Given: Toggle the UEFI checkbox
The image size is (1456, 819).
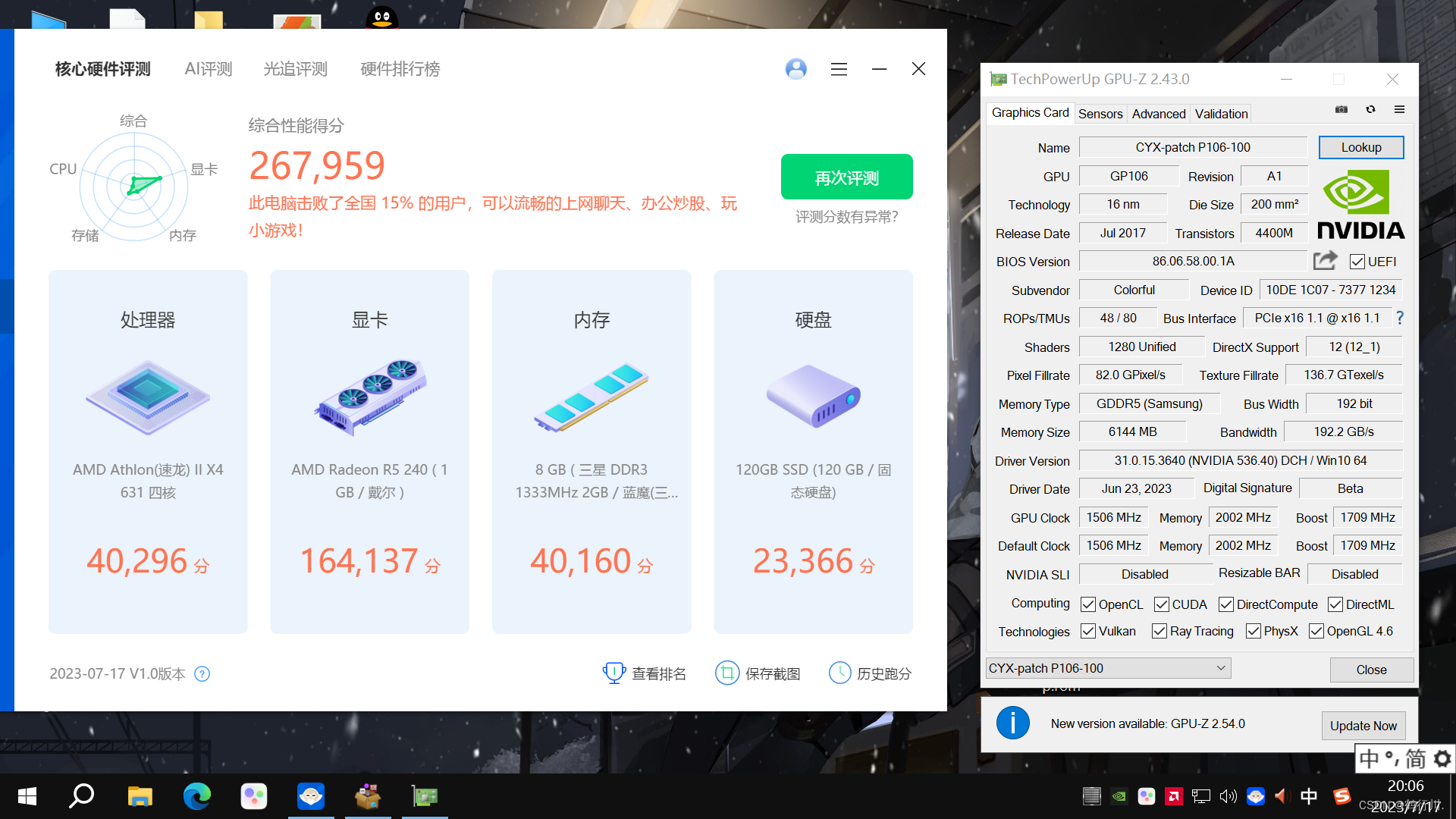Looking at the screenshot, I should pos(1357,262).
